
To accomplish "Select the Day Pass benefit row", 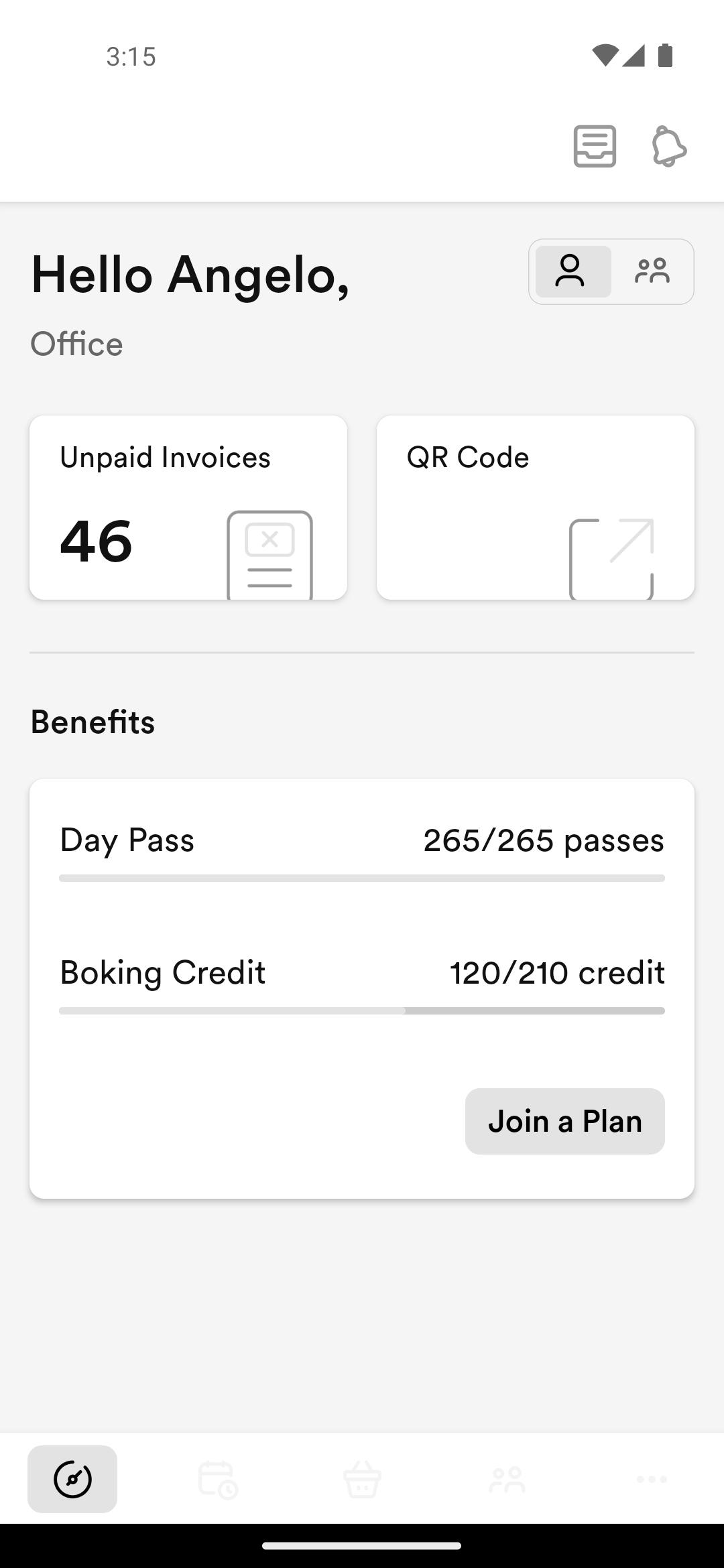I will 362,851.
